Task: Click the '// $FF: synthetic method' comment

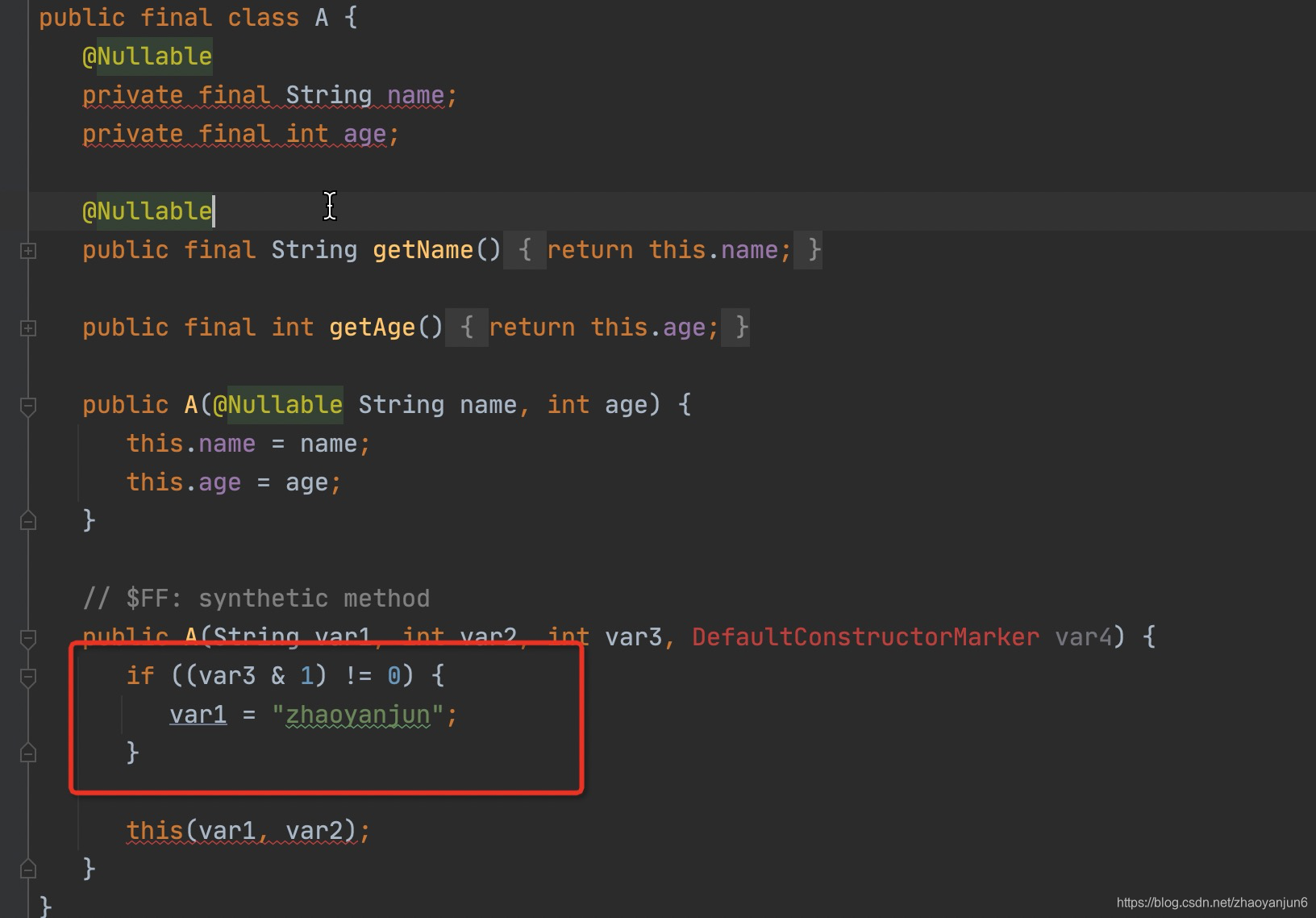Action: point(256,599)
